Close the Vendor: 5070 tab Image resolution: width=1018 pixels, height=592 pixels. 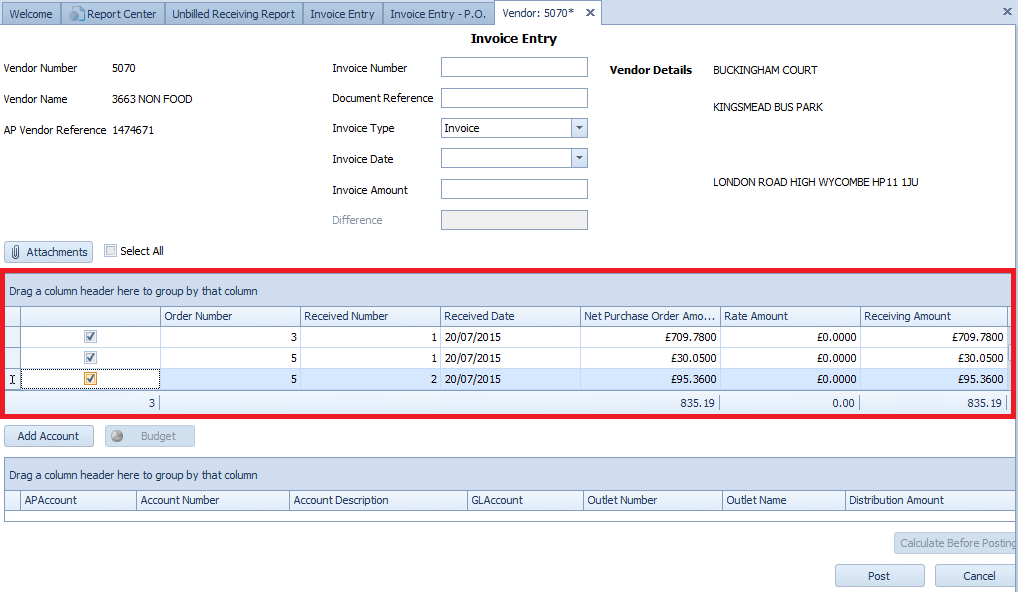590,13
